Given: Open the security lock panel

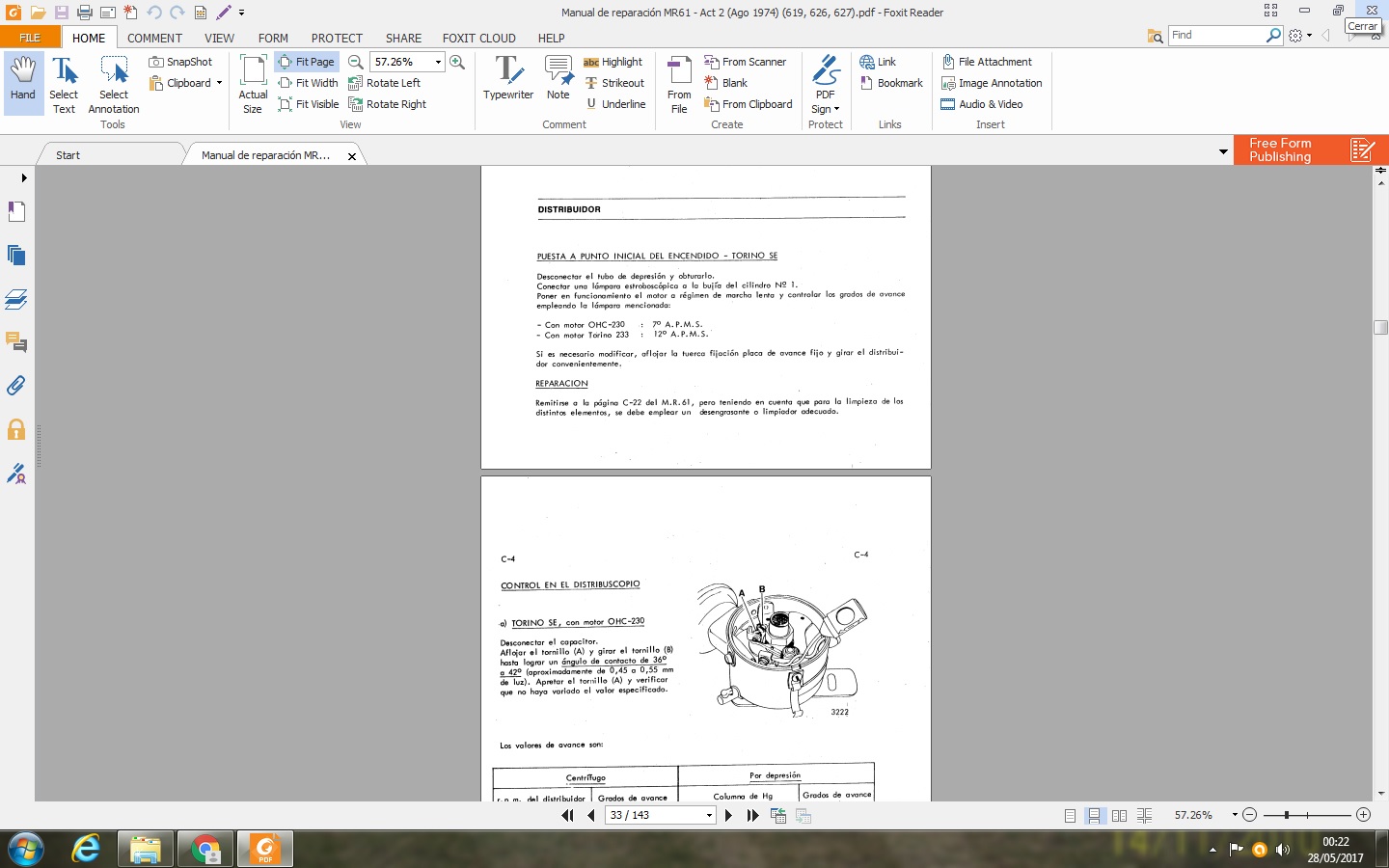Looking at the screenshot, I should 16,429.
